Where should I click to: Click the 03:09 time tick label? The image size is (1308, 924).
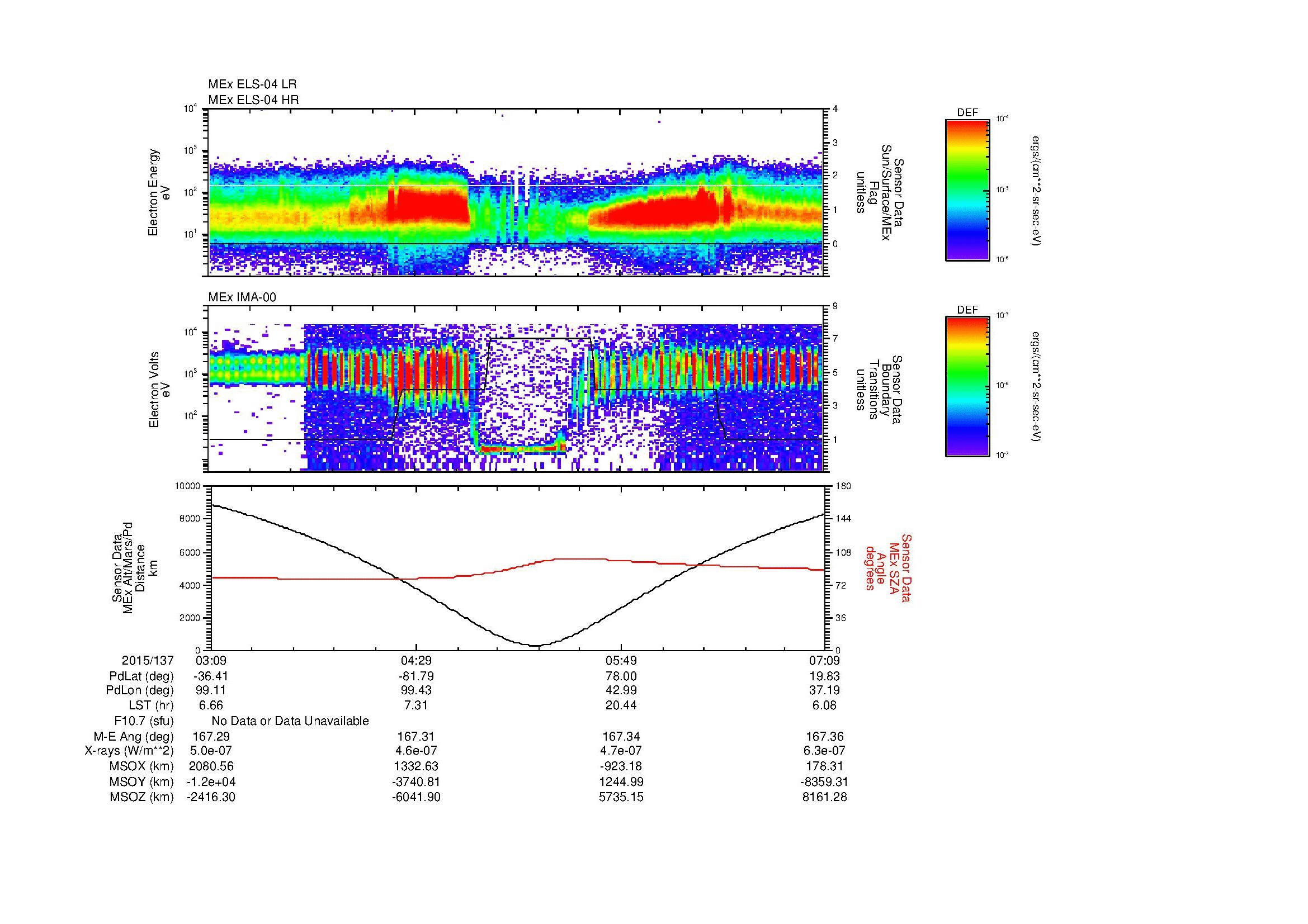[211, 660]
